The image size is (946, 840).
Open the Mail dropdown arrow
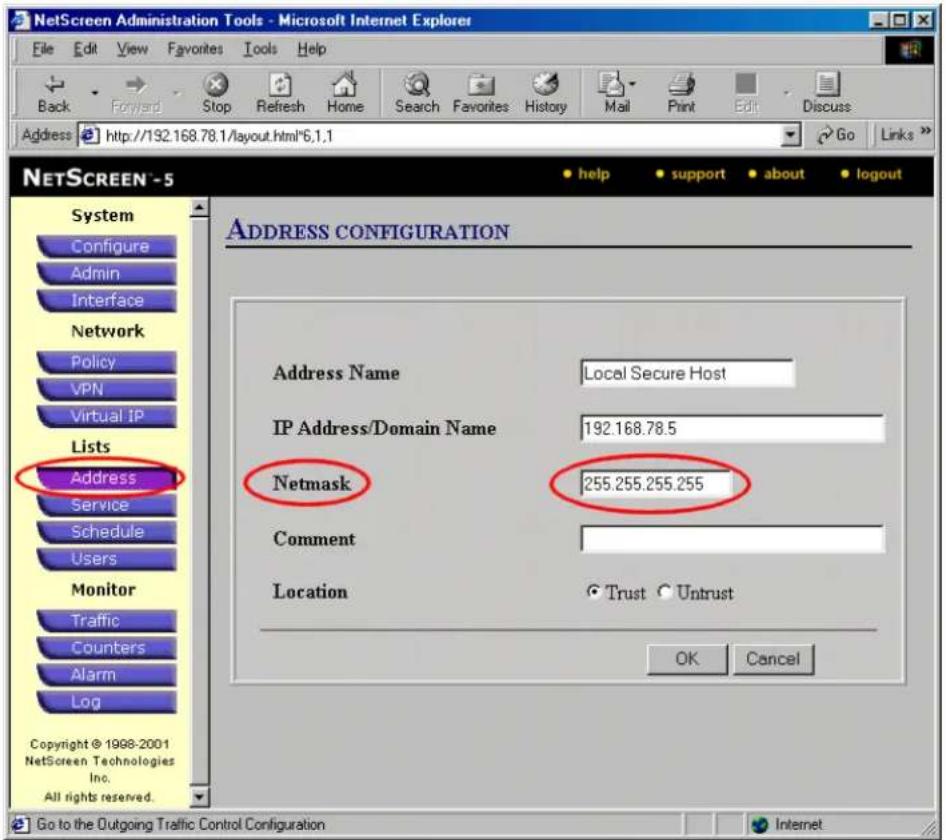632,83
